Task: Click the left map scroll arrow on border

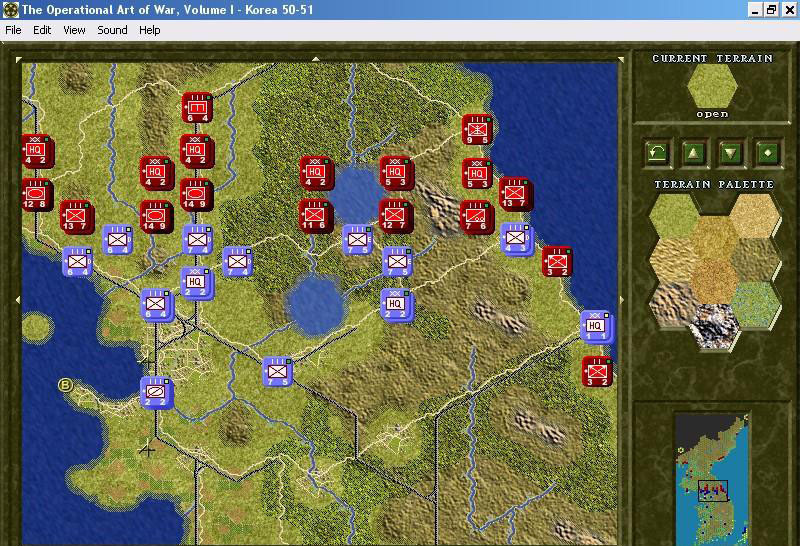Action: [x=16, y=300]
